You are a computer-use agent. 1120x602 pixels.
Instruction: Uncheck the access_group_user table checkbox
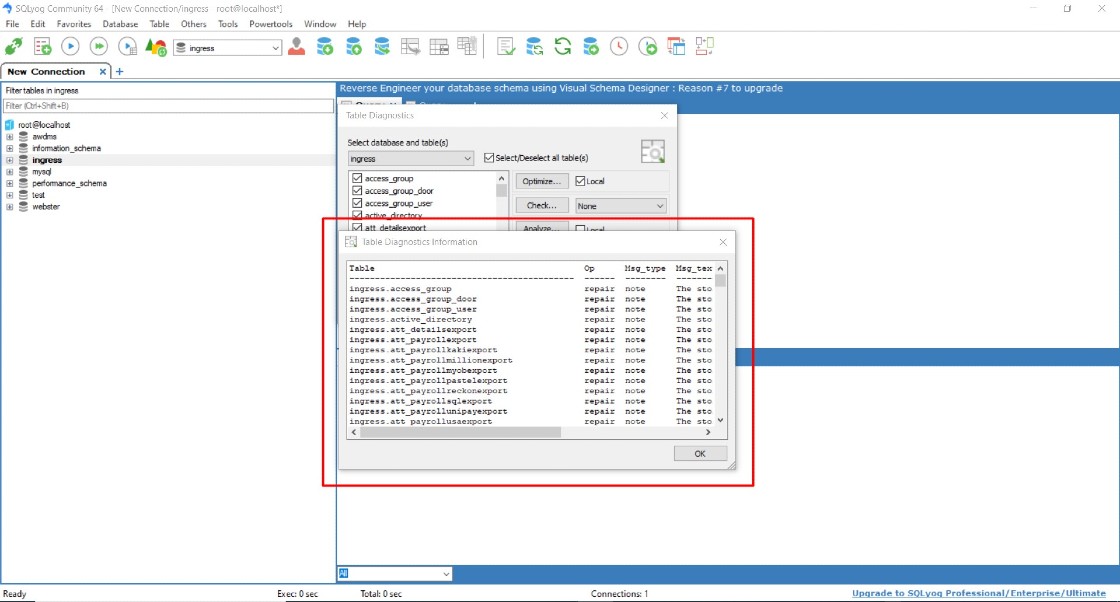point(357,204)
